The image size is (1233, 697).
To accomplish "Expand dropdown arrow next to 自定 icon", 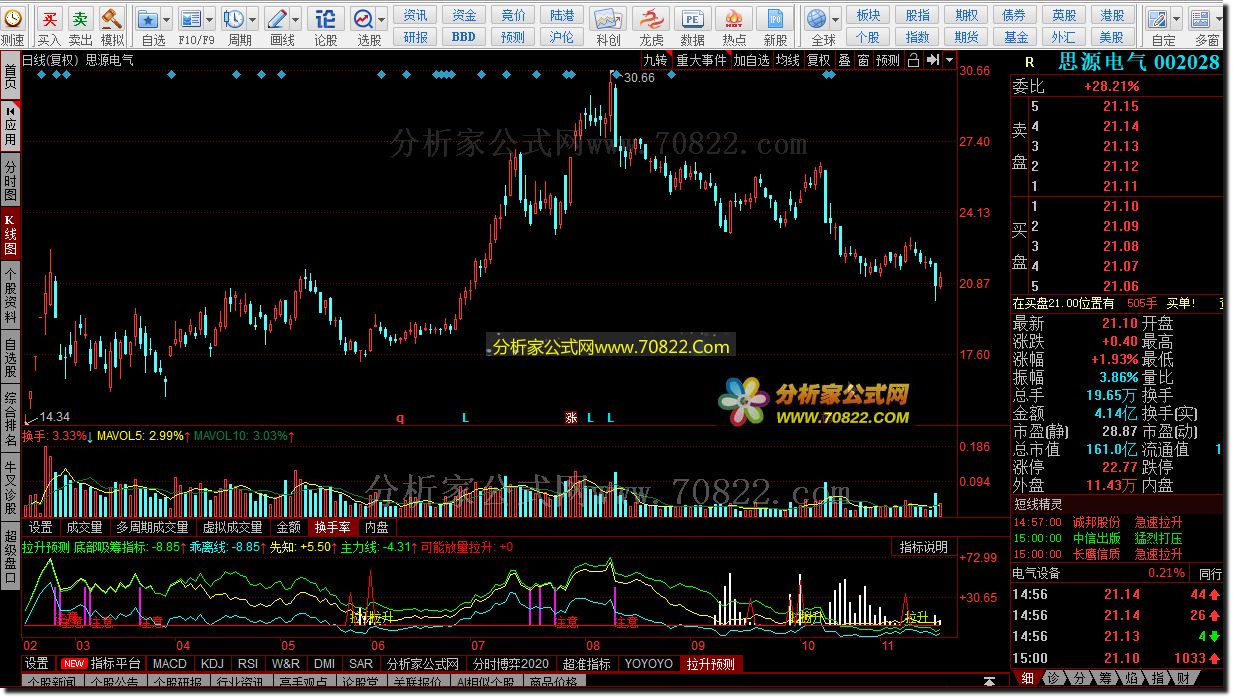I will tap(1177, 18).
